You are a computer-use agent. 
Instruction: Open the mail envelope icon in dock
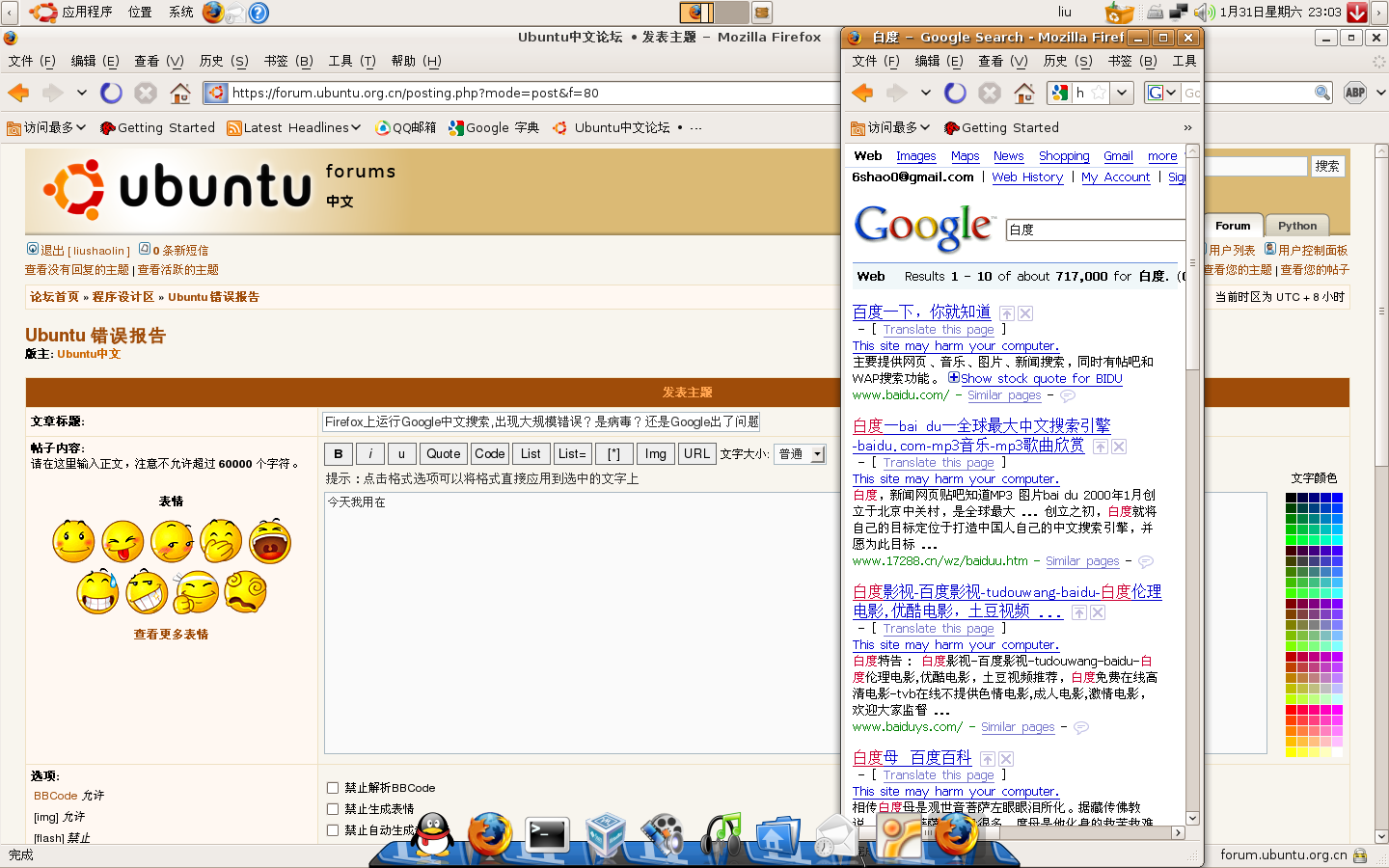835,836
